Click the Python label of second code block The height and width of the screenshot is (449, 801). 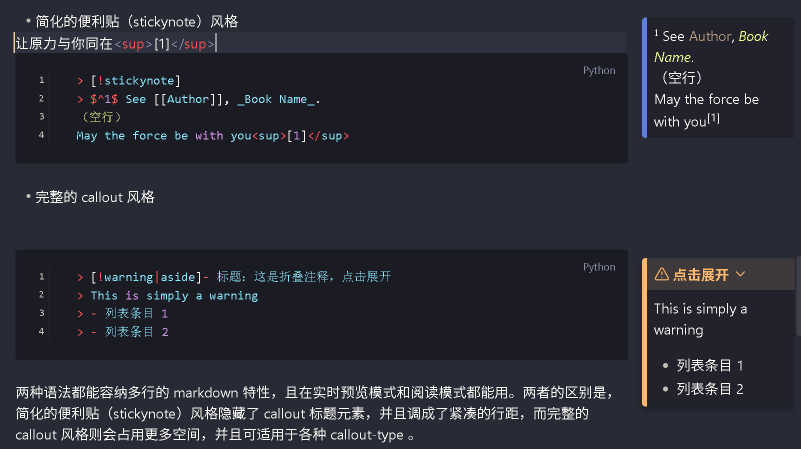pyautogui.click(x=599, y=267)
